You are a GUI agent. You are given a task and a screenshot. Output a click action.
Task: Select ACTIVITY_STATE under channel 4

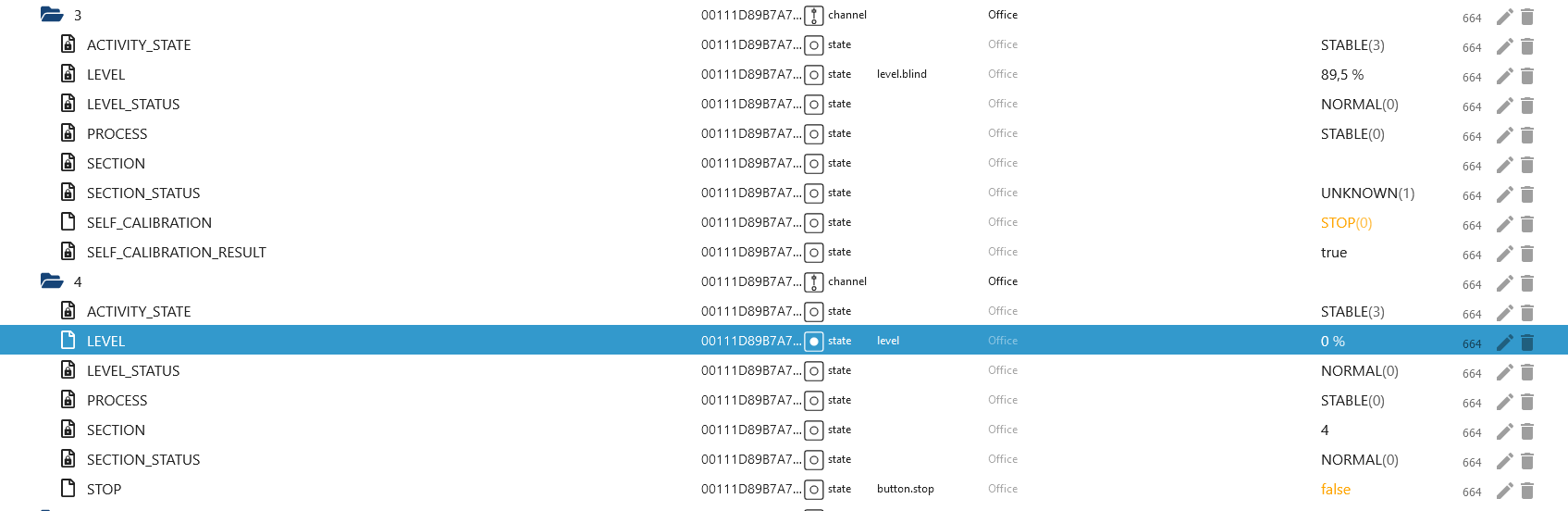click(x=139, y=311)
